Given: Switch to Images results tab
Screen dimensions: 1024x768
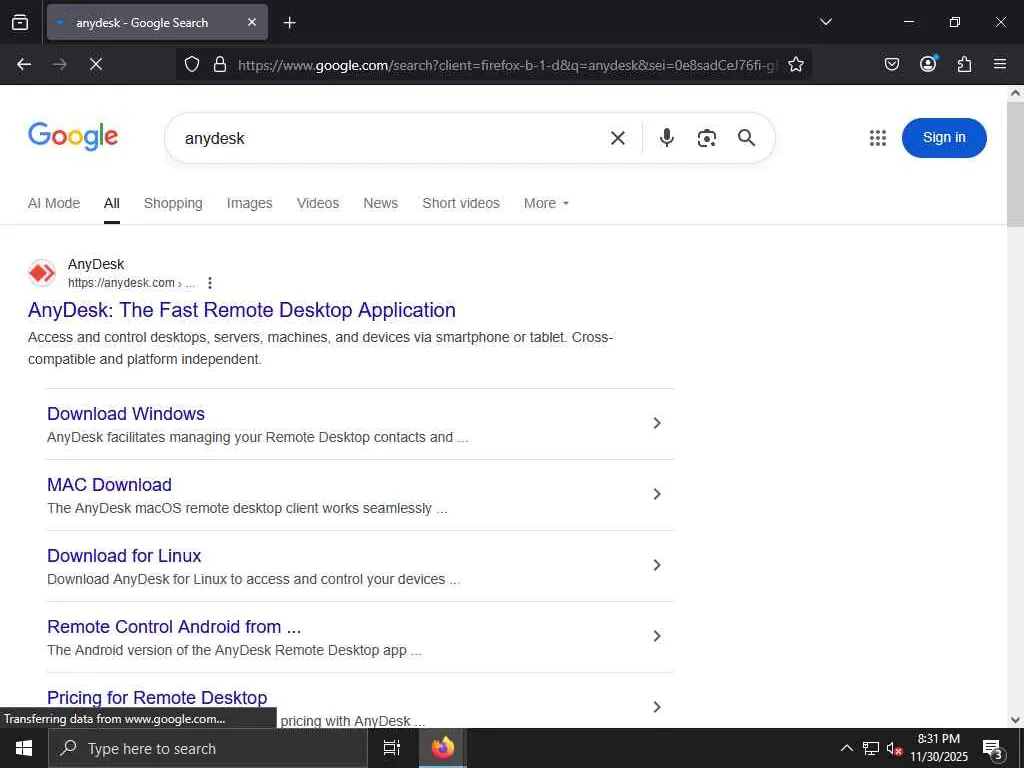Looking at the screenshot, I should (x=249, y=203).
